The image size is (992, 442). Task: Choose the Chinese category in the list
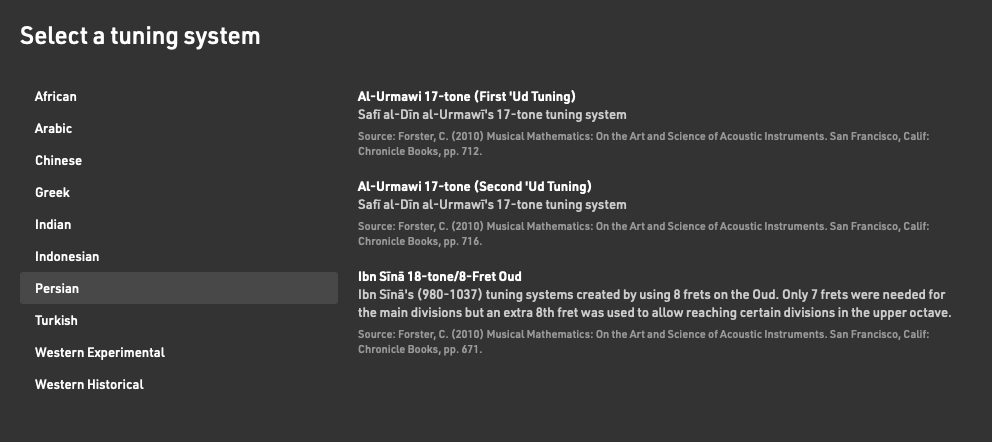point(58,160)
